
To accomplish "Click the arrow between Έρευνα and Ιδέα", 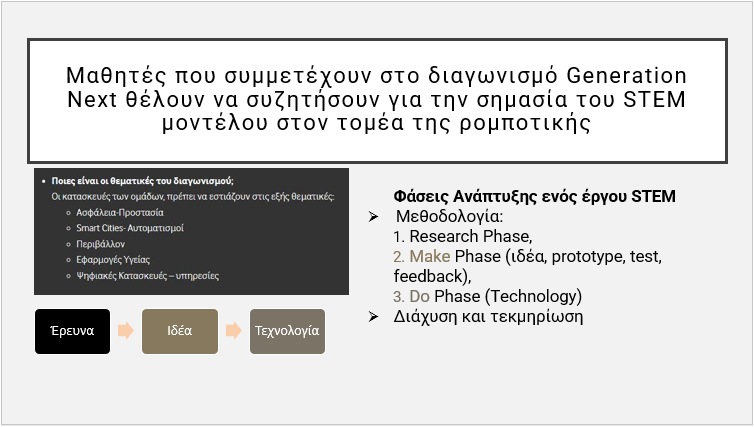I will tap(125, 331).
